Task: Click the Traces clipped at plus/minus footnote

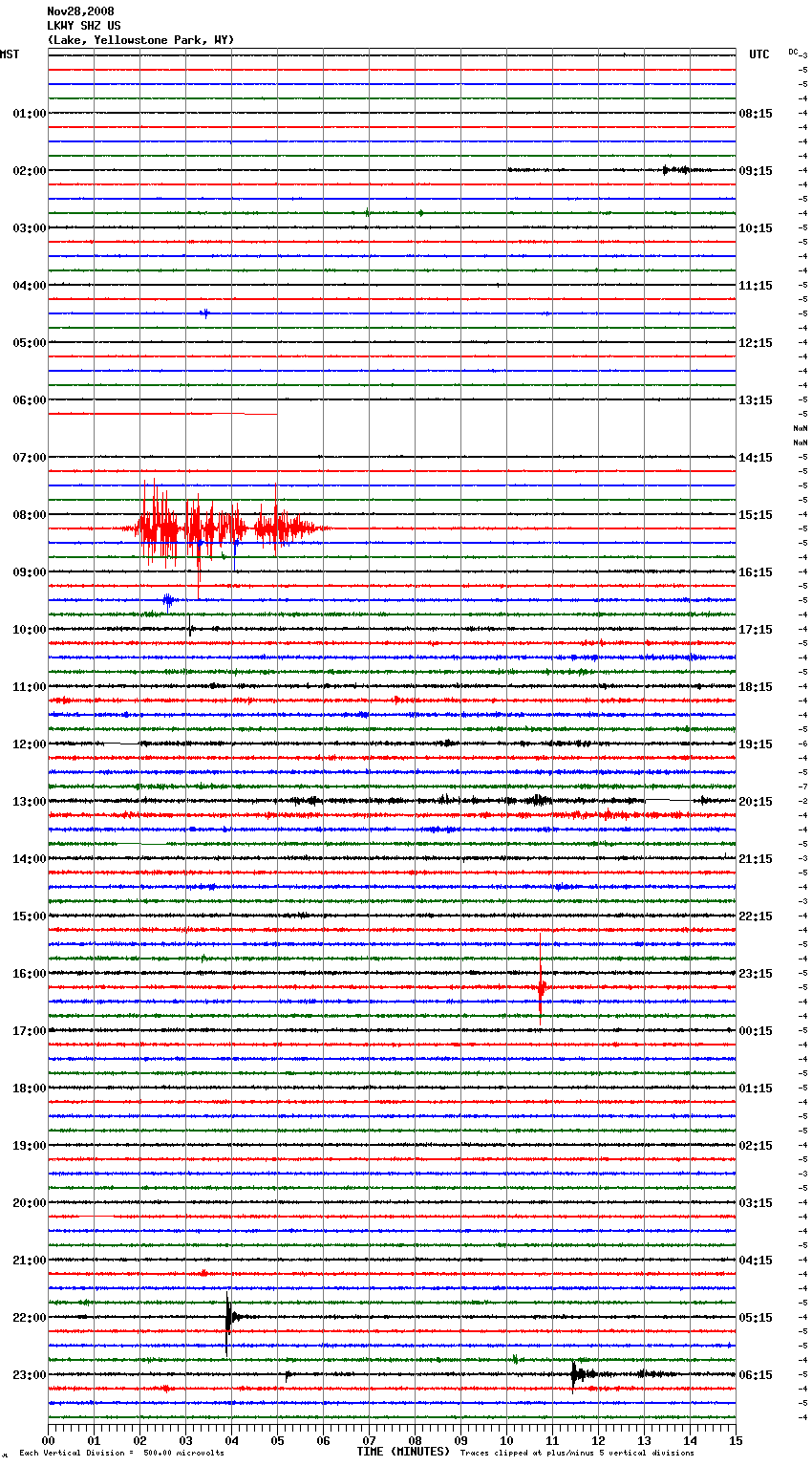Action: (x=577, y=1454)
